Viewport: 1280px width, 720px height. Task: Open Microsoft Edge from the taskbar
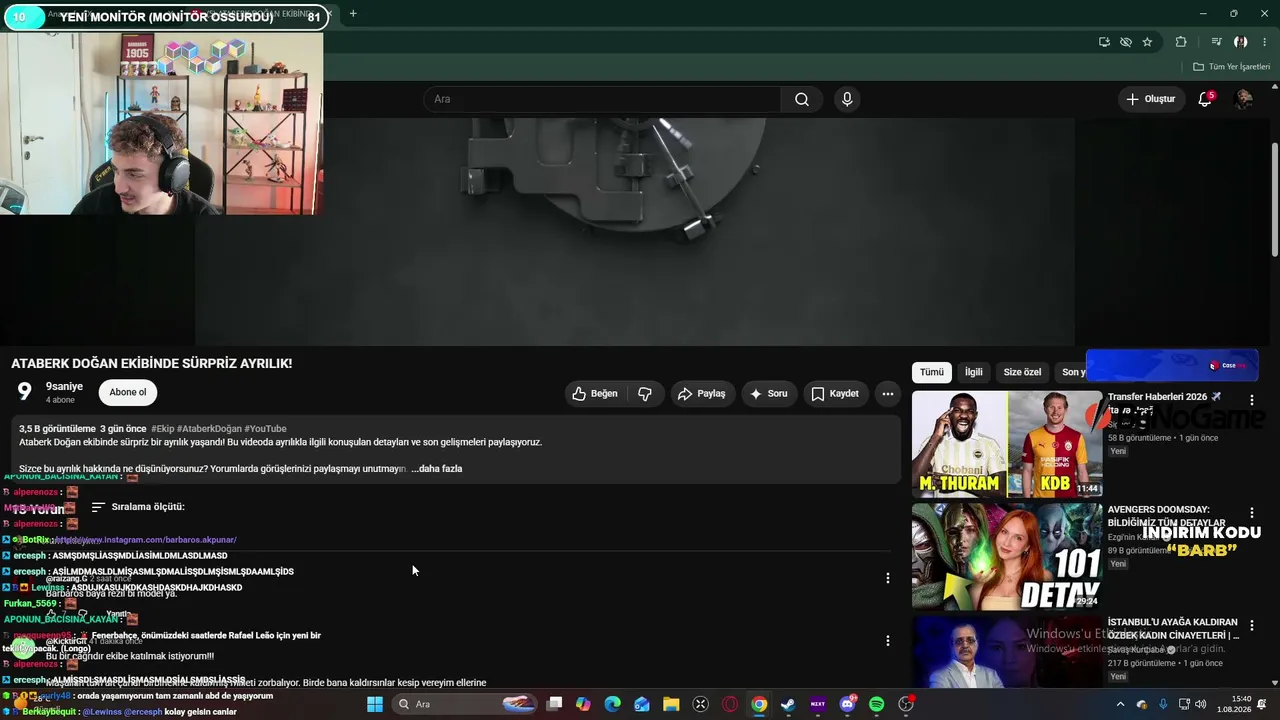(612, 704)
